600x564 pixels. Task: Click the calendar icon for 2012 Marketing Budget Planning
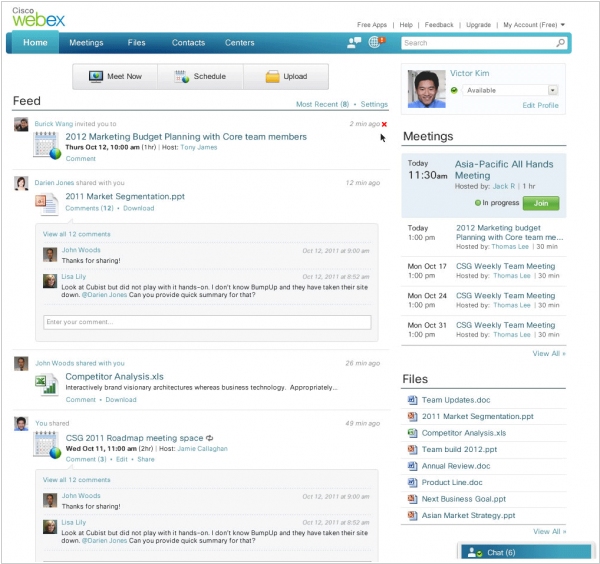(47, 145)
